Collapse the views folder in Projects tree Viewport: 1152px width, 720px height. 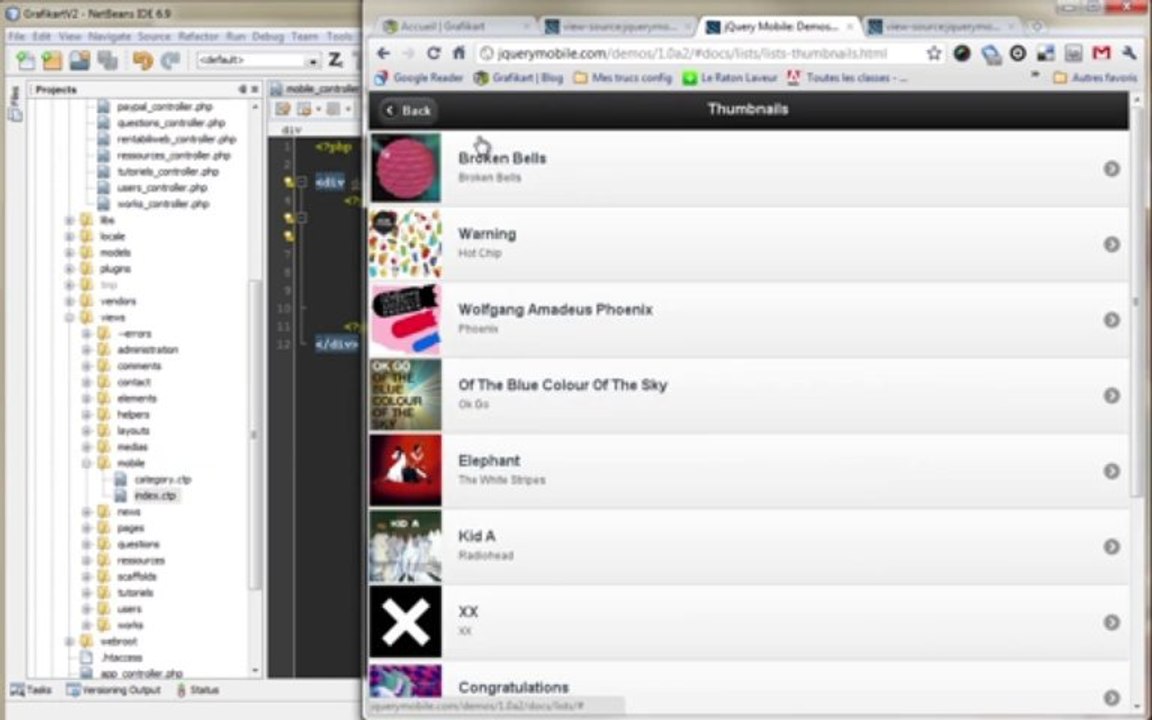(x=69, y=317)
